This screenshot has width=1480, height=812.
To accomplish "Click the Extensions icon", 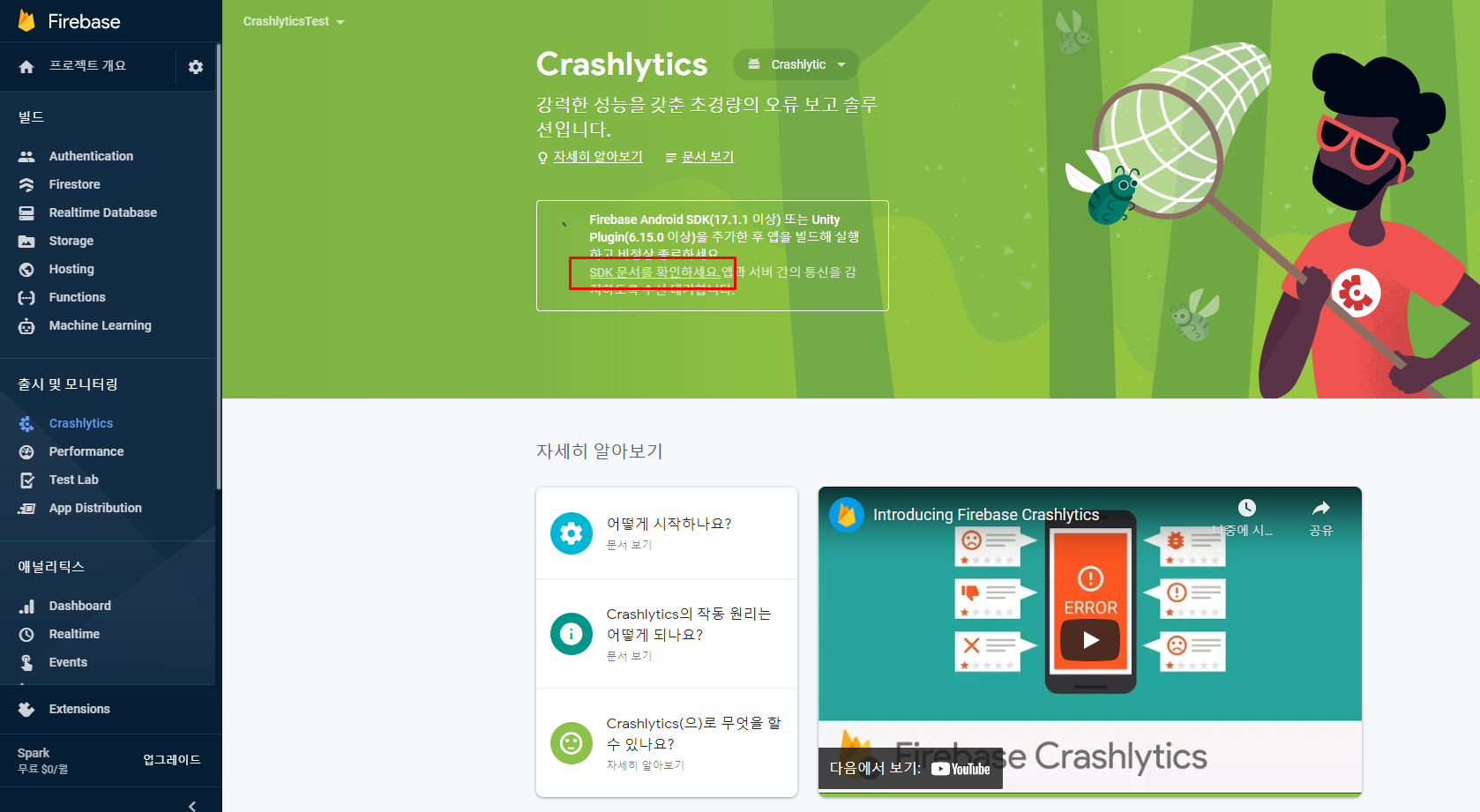I will [x=26, y=709].
